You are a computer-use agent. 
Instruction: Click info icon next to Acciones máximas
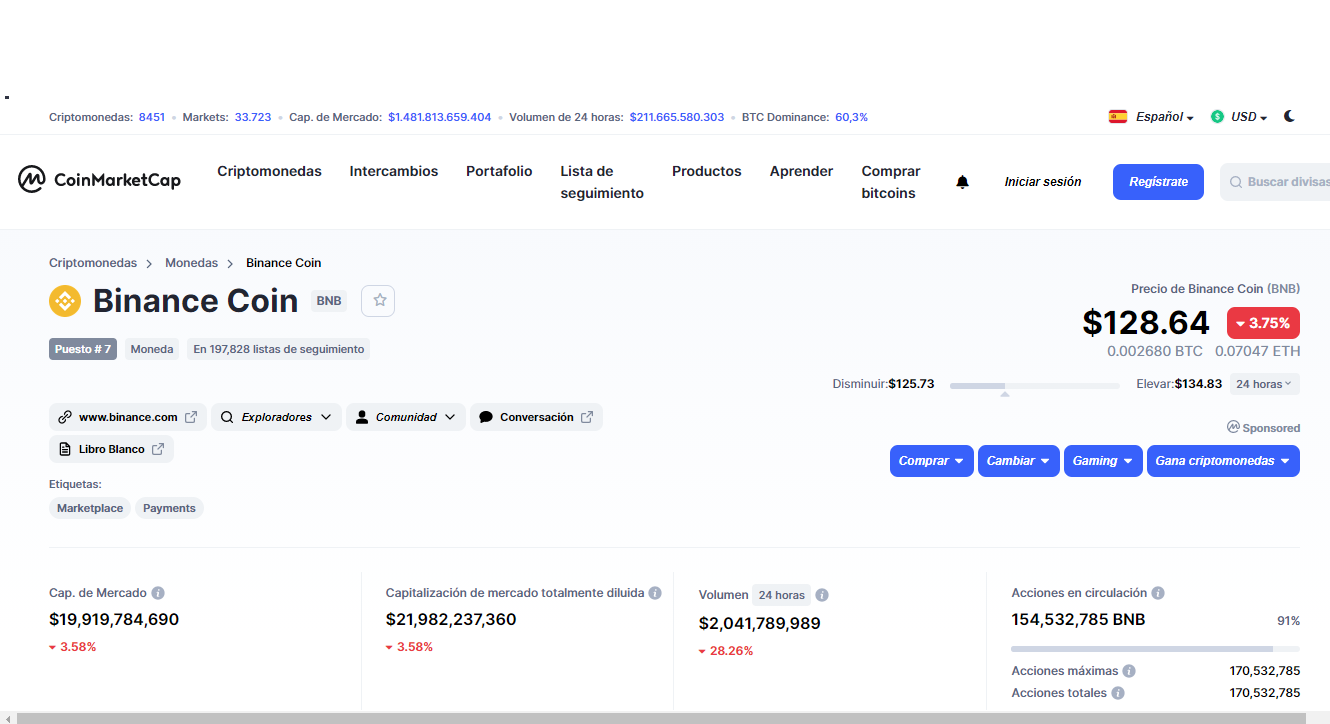(1128, 671)
